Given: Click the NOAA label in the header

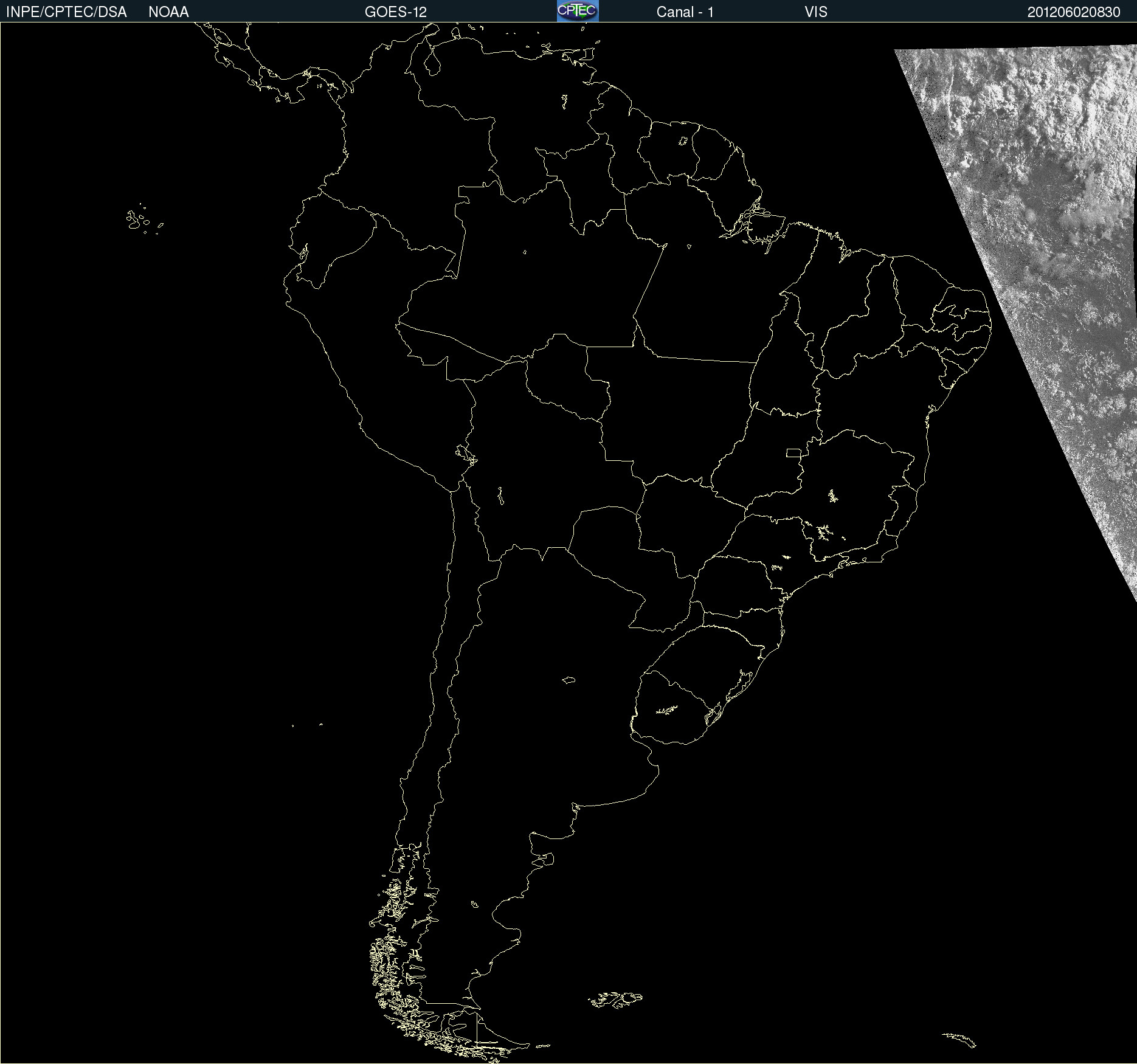Looking at the screenshot, I should 168,12.
